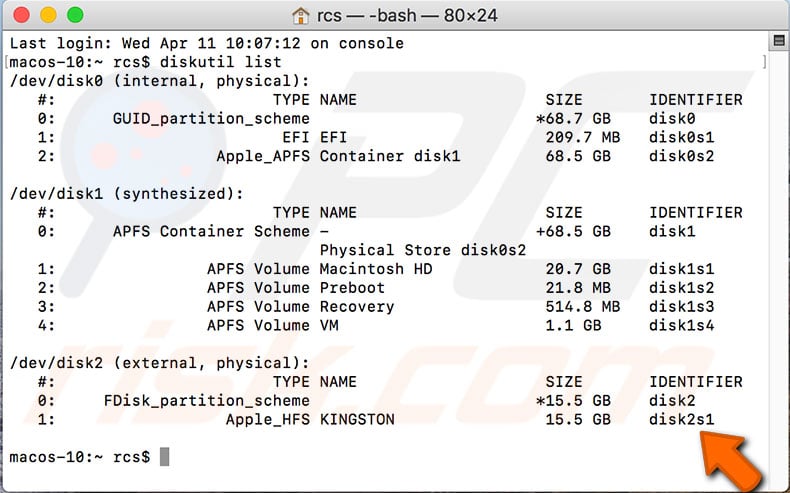Click the '1.1 GB' size value
This screenshot has width=790, height=493.
(x=573, y=325)
